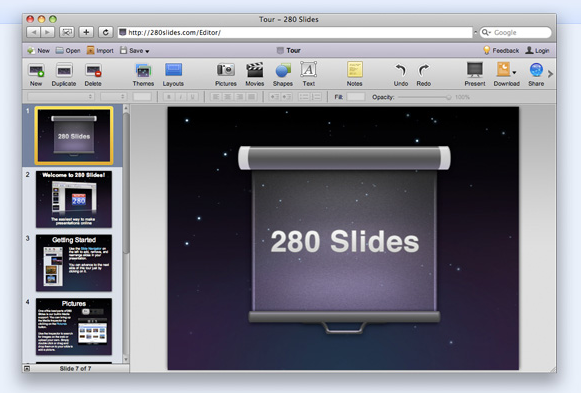Open the Shapes tool

(283, 70)
